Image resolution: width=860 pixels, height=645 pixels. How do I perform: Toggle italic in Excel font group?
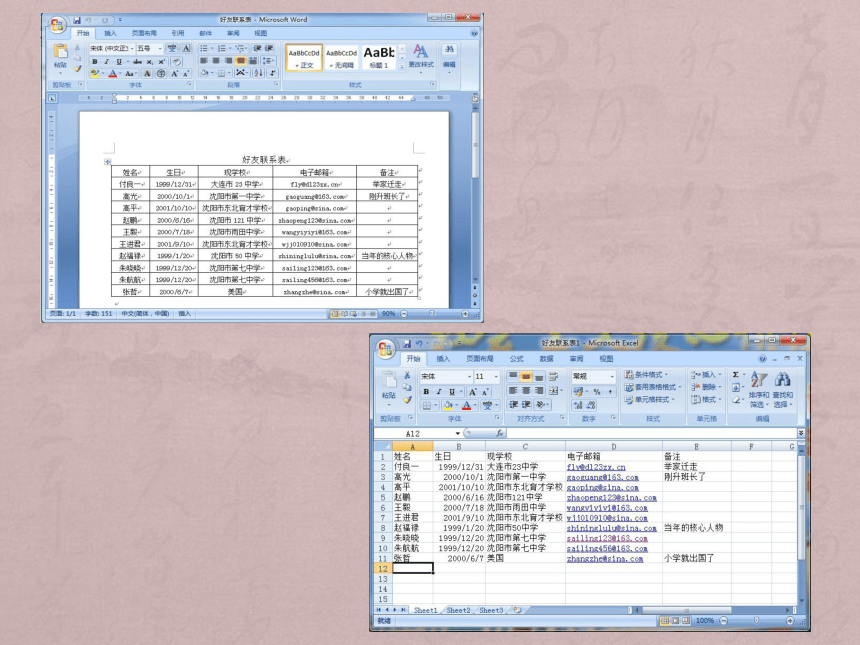(x=439, y=392)
